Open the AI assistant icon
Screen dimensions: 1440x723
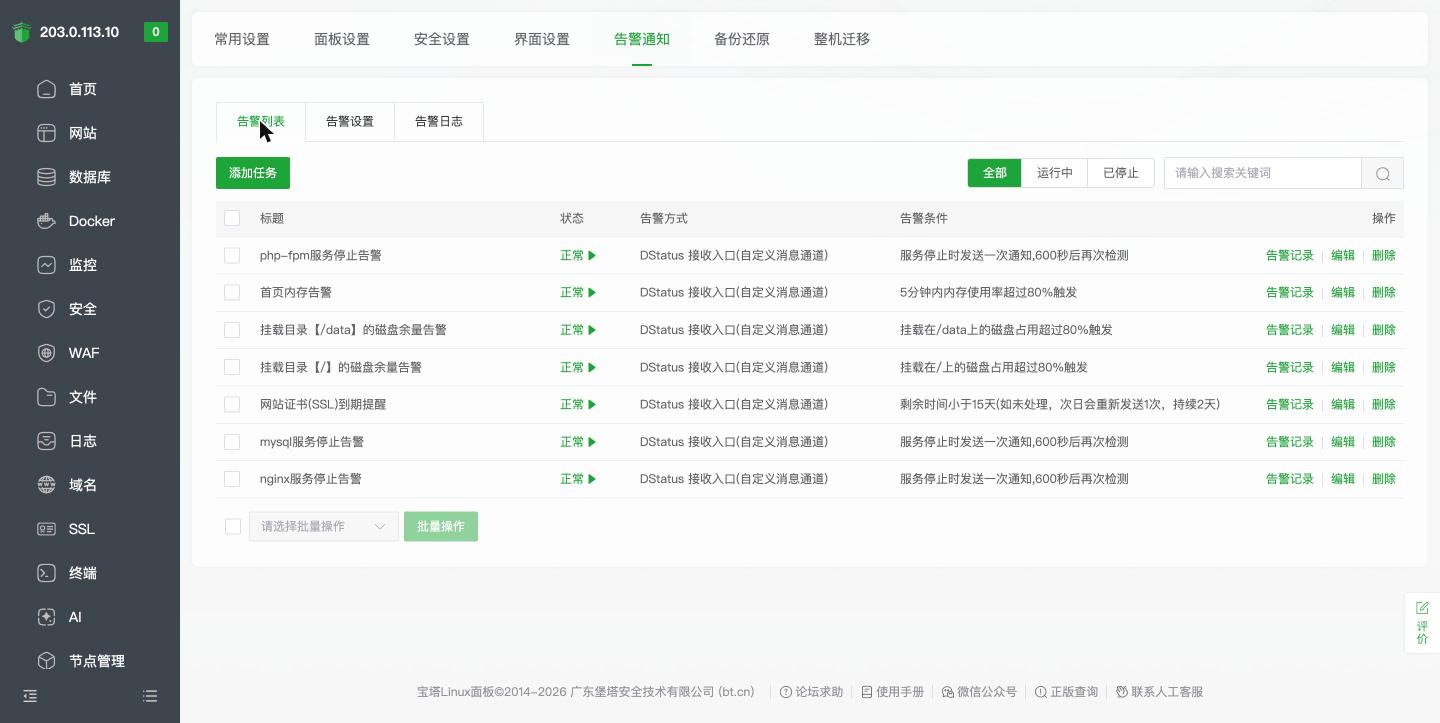pyautogui.click(x=46, y=617)
